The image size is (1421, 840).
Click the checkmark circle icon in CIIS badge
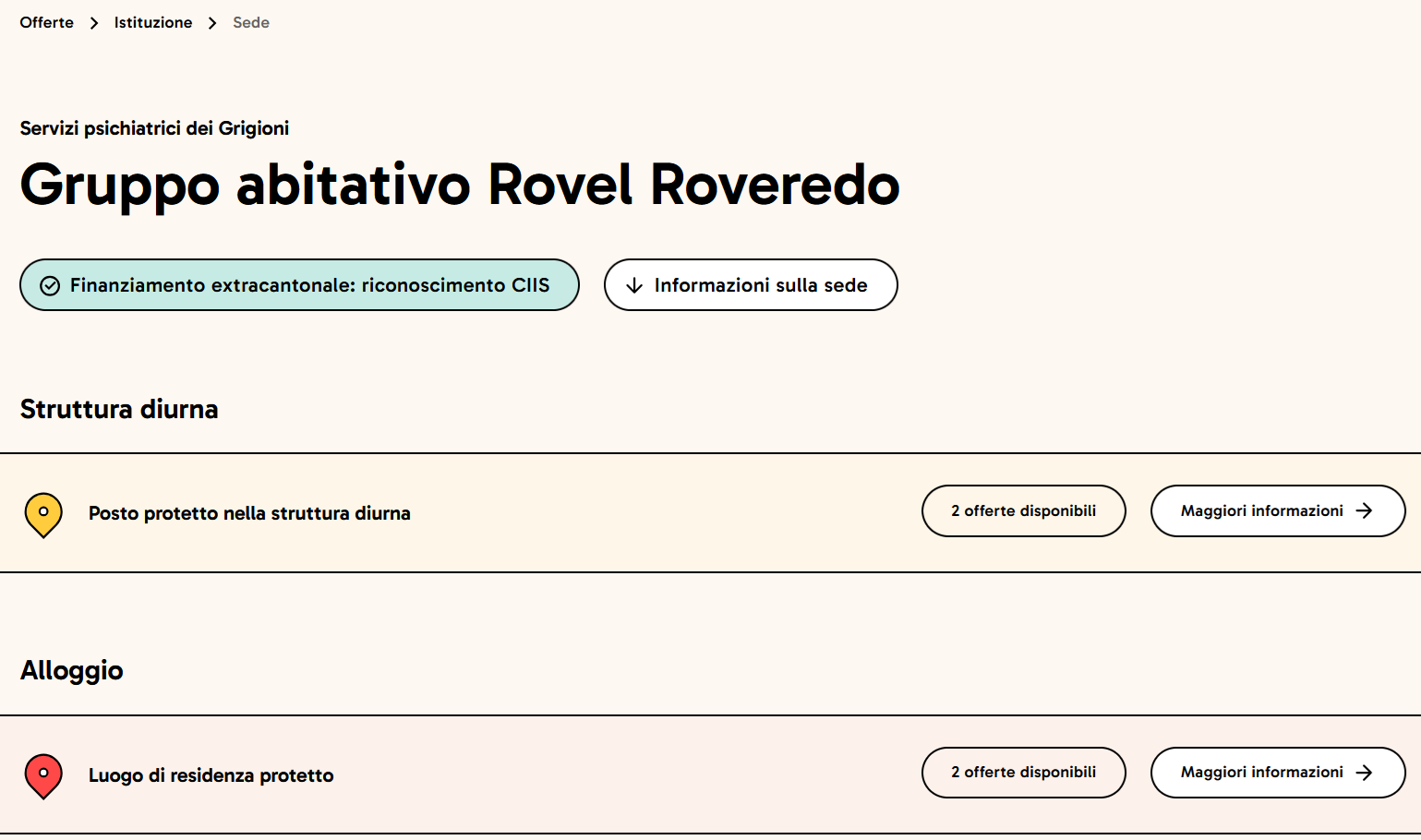pos(50,286)
